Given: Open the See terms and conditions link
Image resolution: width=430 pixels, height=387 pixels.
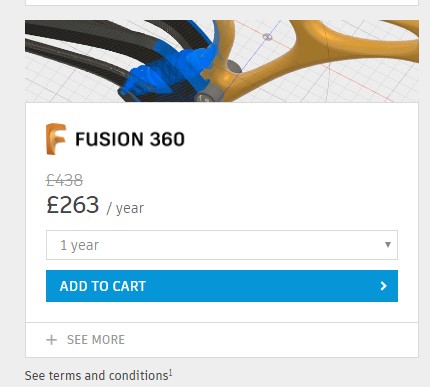Looking at the screenshot, I should click(96, 376).
